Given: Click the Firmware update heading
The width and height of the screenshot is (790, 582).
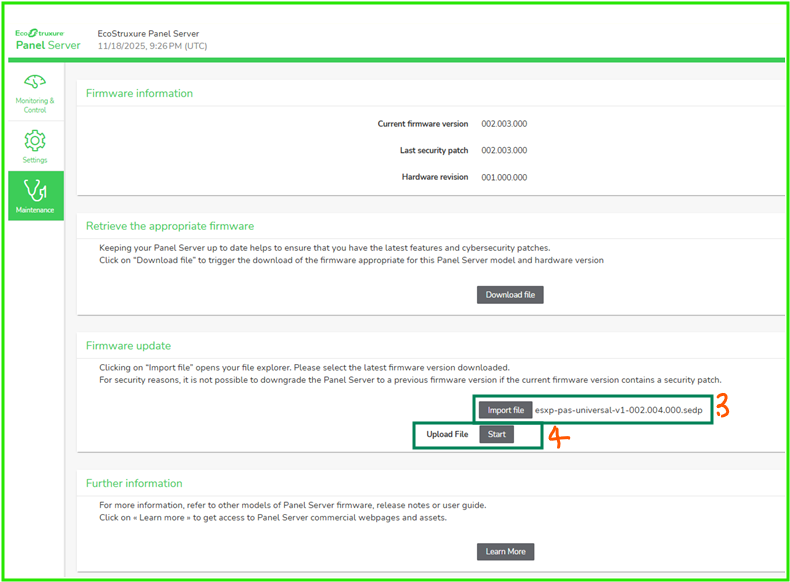Looking at the screenshot, I should (128, 346).
